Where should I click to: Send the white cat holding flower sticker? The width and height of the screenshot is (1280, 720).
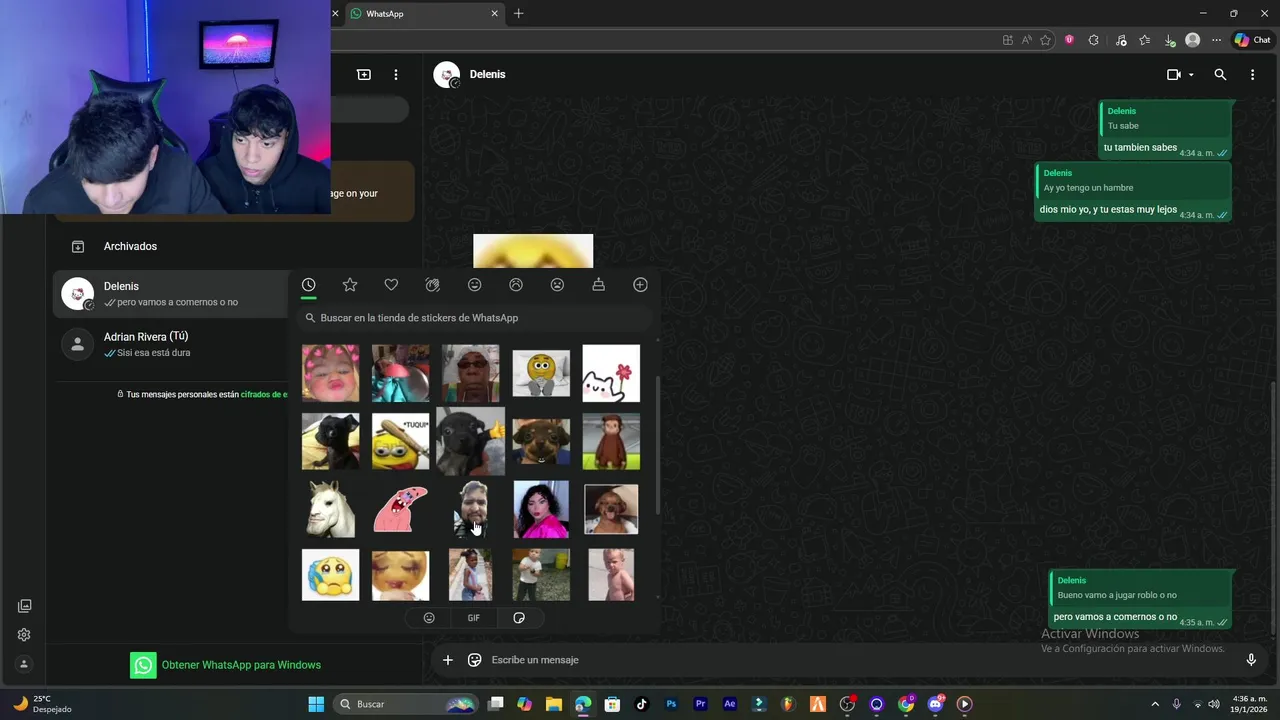[x=611, y=373]
